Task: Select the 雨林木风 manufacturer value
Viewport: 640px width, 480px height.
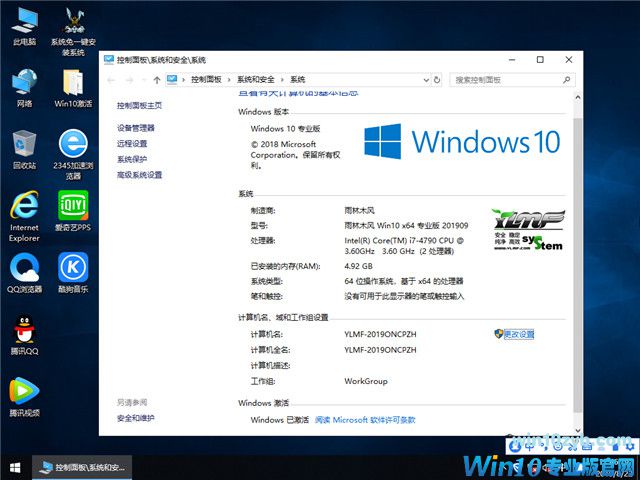Action: (x=359, y=211)
